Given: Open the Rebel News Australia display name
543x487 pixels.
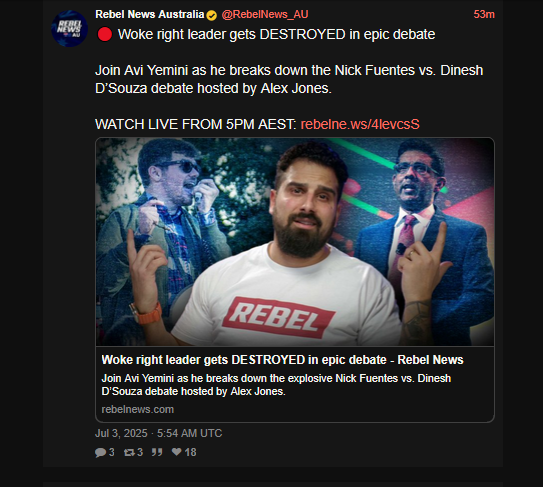Looking at the screenshot, I should tap(150, 15).
